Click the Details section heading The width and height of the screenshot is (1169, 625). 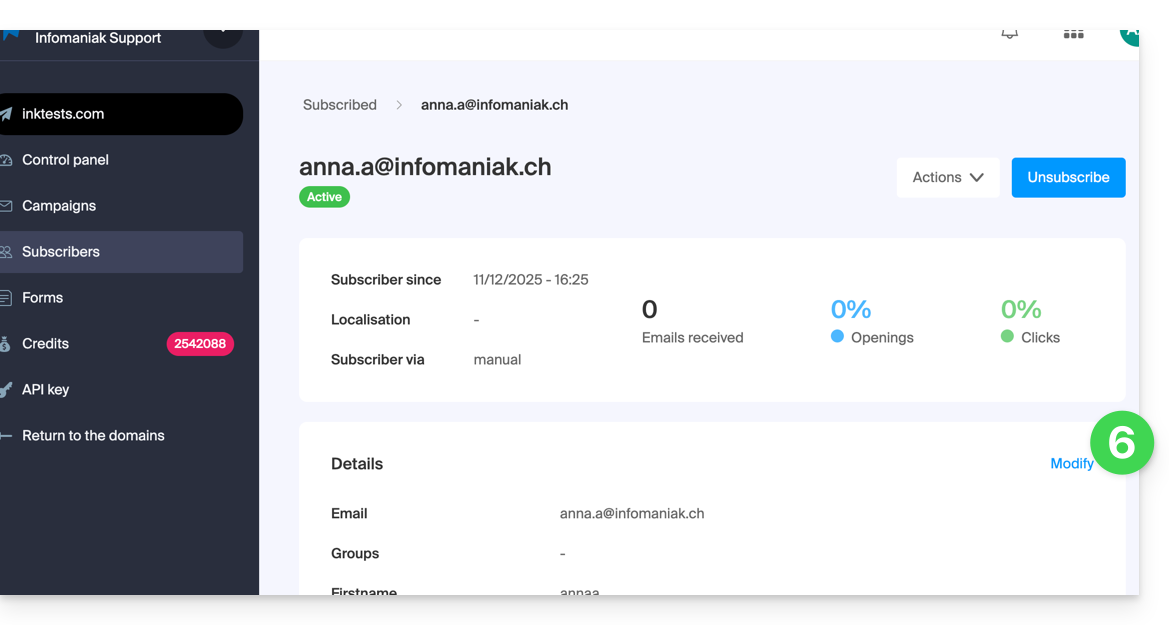356,464
